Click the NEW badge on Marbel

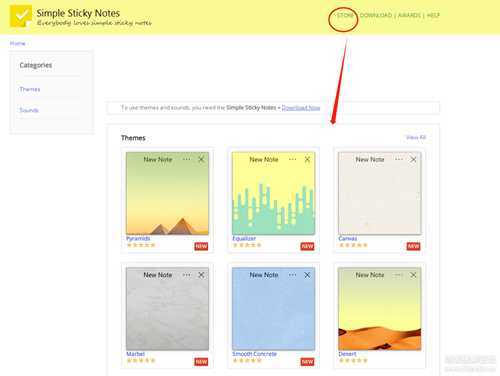point(201,362)
